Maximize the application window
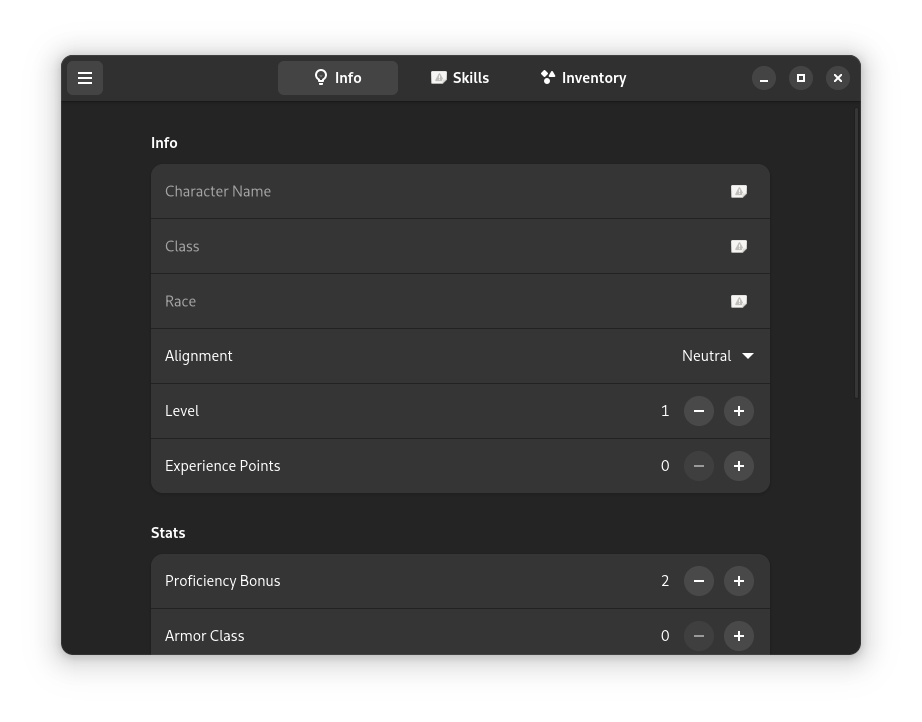This screenshot has height=722, width=922. pos(800,78)
